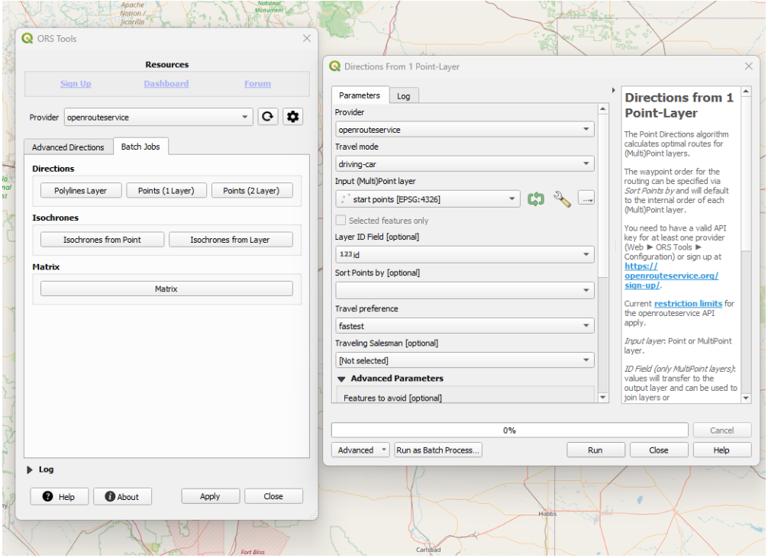This screenshot has height=558, width=768.
Task: Toggle Selected features only checkbox
Action: click(341, 220)
